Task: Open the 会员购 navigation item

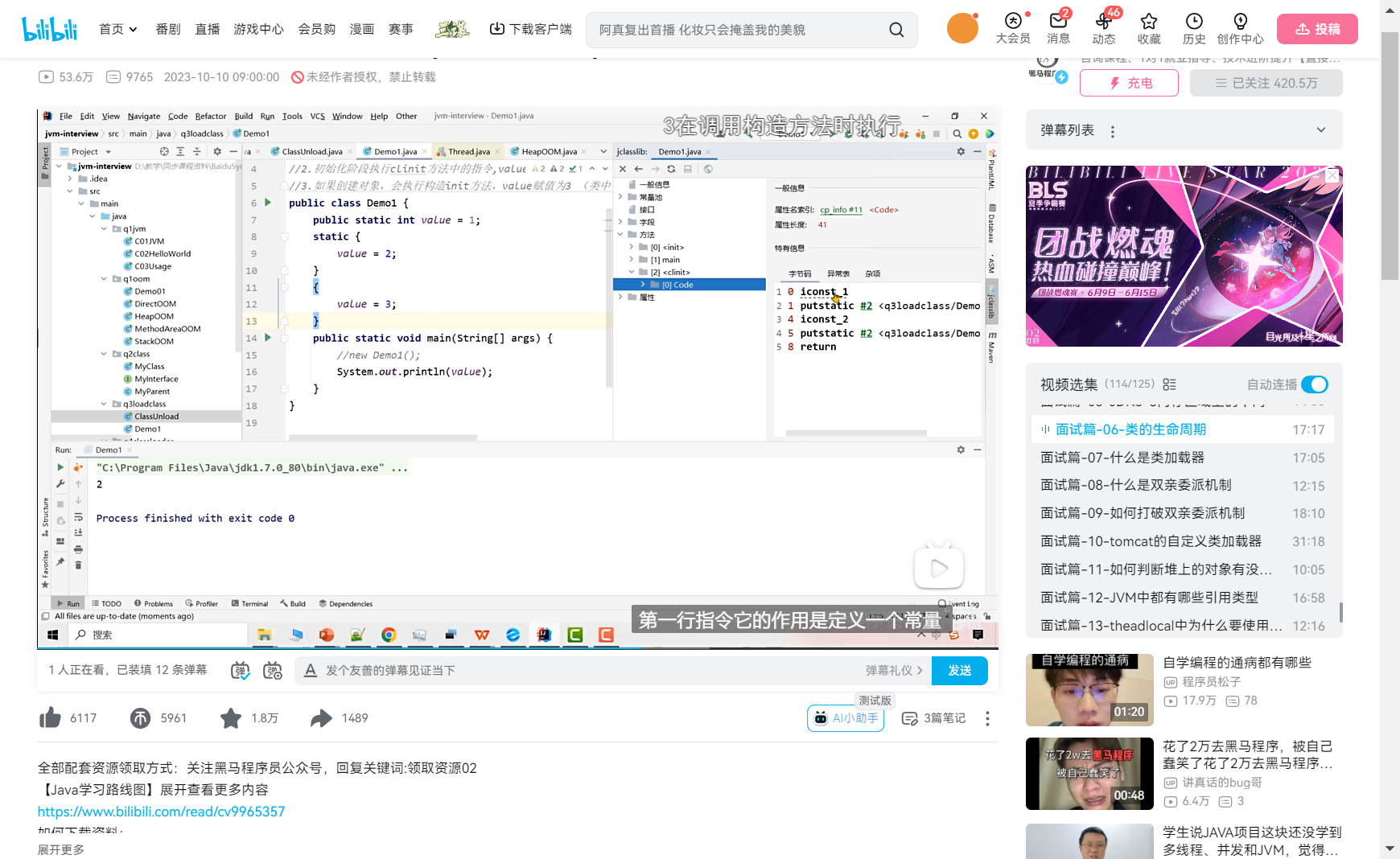Action: coord(317,29)
